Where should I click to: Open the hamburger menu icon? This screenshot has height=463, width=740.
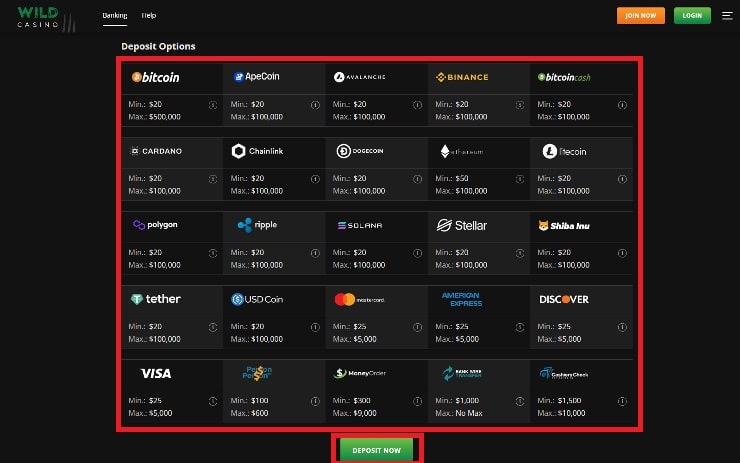727,16
